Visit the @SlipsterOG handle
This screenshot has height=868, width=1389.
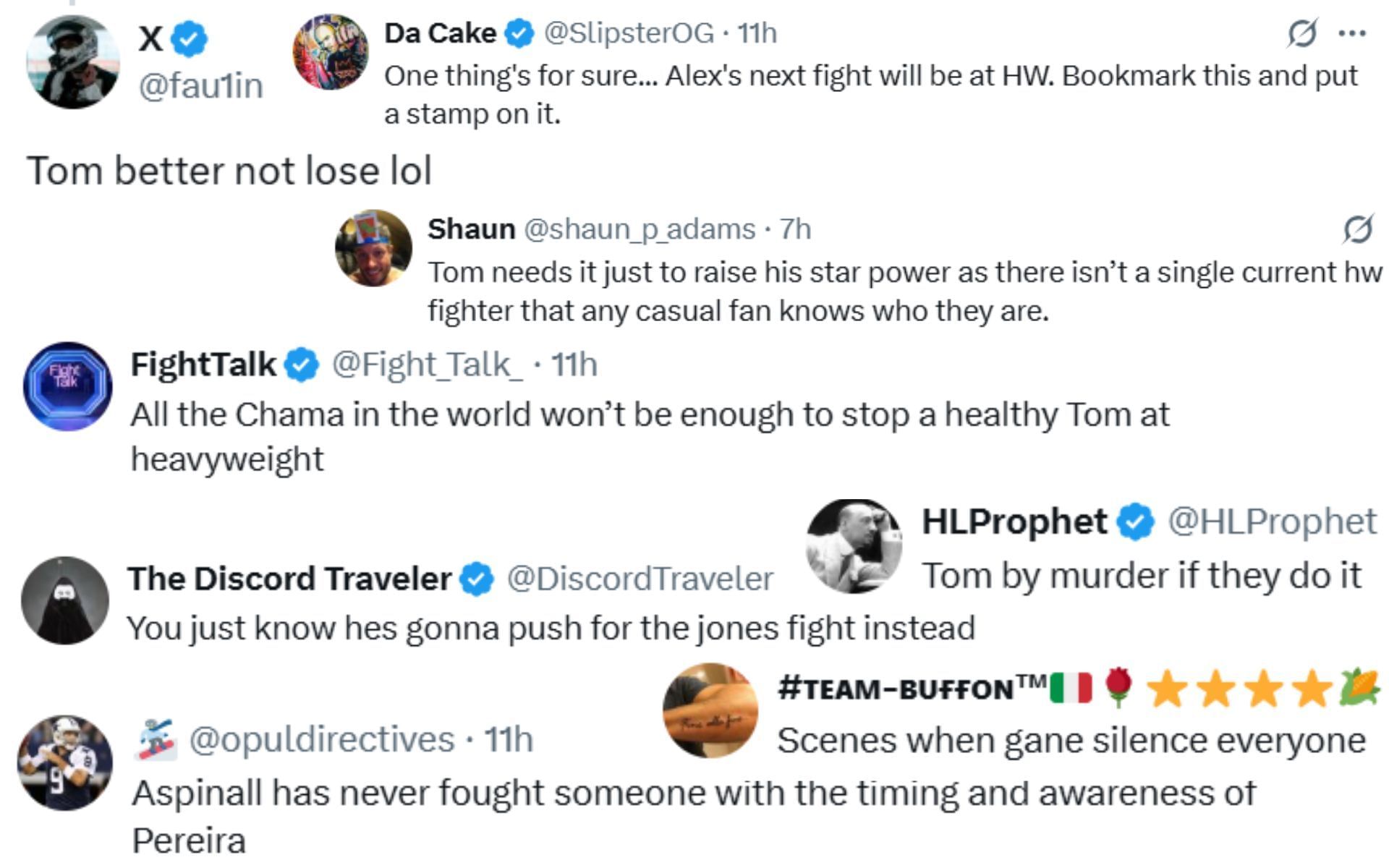tap(628, 33)
